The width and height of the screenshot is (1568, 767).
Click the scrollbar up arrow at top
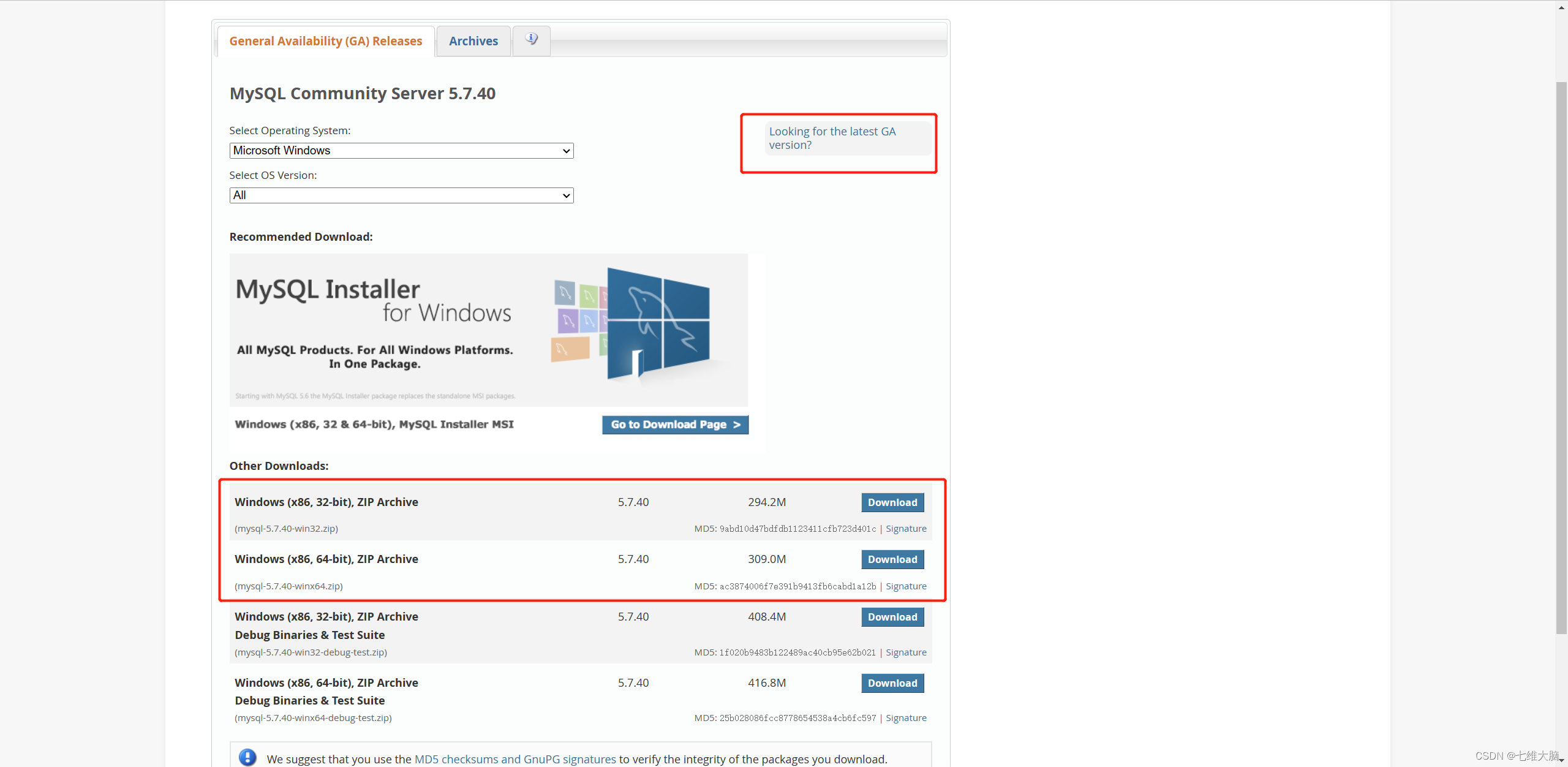(x=1561, y=7)
